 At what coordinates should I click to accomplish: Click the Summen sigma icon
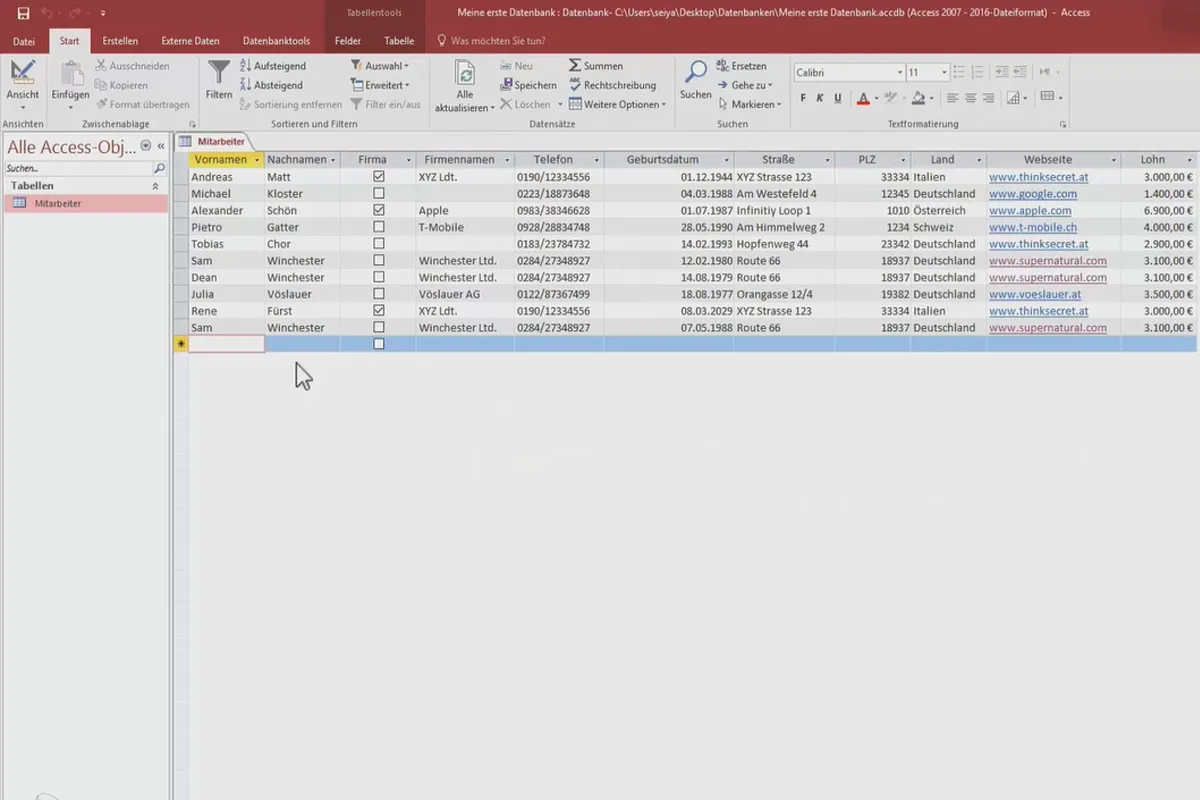click(576, 66)
